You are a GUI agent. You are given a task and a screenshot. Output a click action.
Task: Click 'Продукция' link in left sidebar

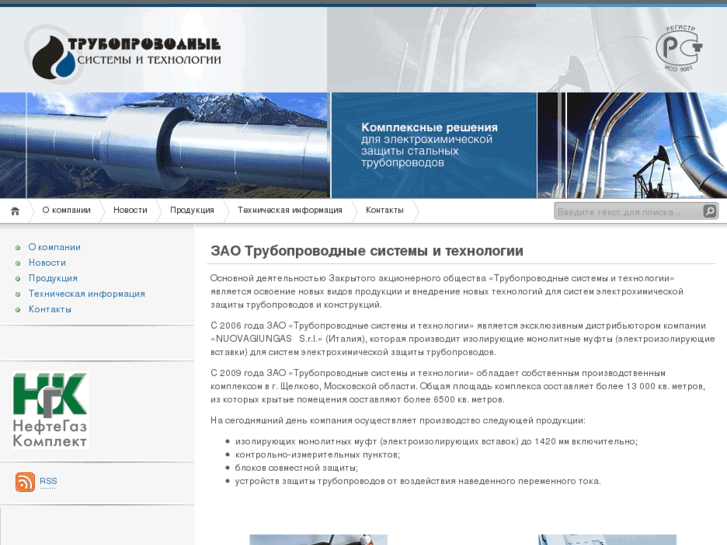pos(53,278)
